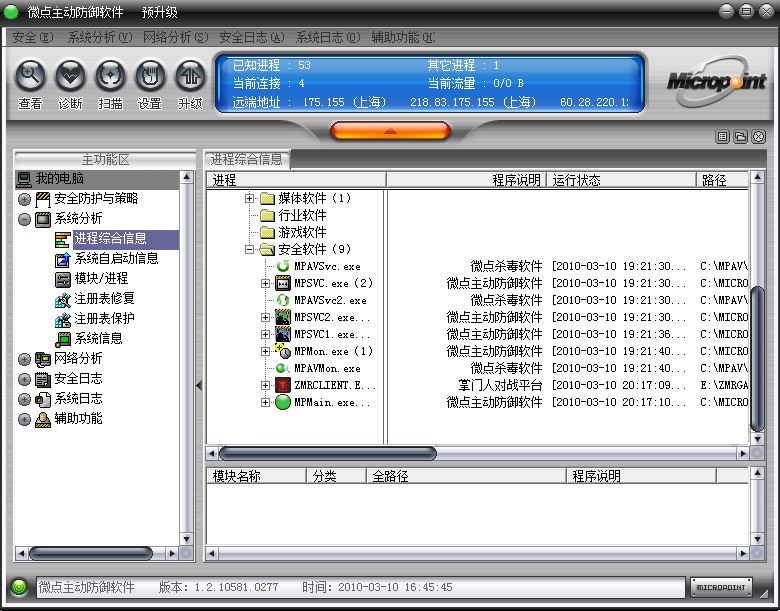This screenshot has height=611, width=780.
Task: Click the MPAVMon.exe magnifier icon
Action: click(283, 368)
